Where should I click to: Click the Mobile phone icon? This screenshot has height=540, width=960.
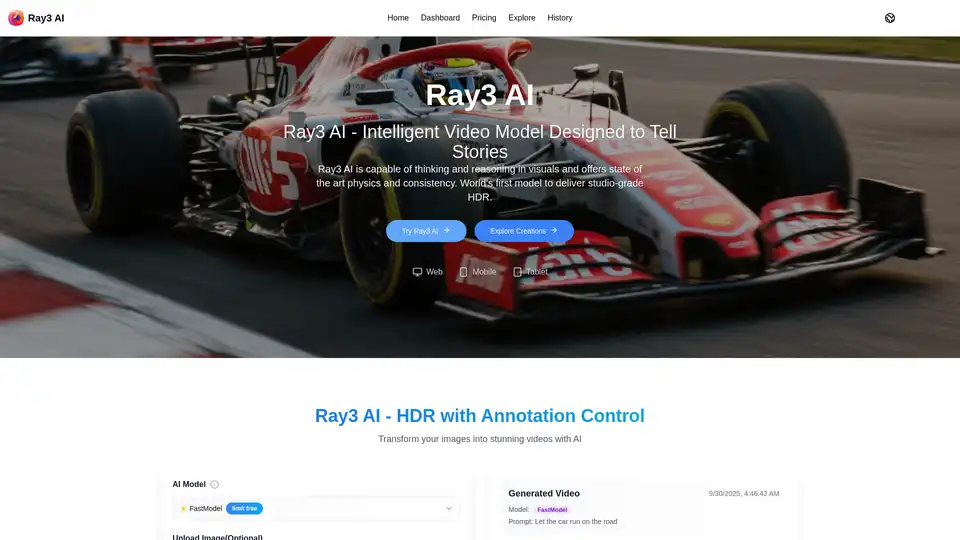coord(463,272)
